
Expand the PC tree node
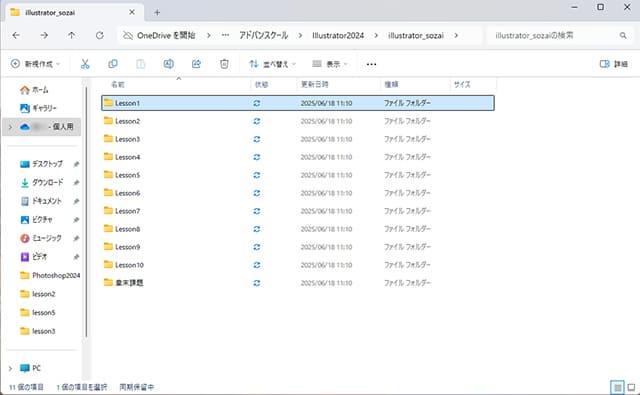10,368
